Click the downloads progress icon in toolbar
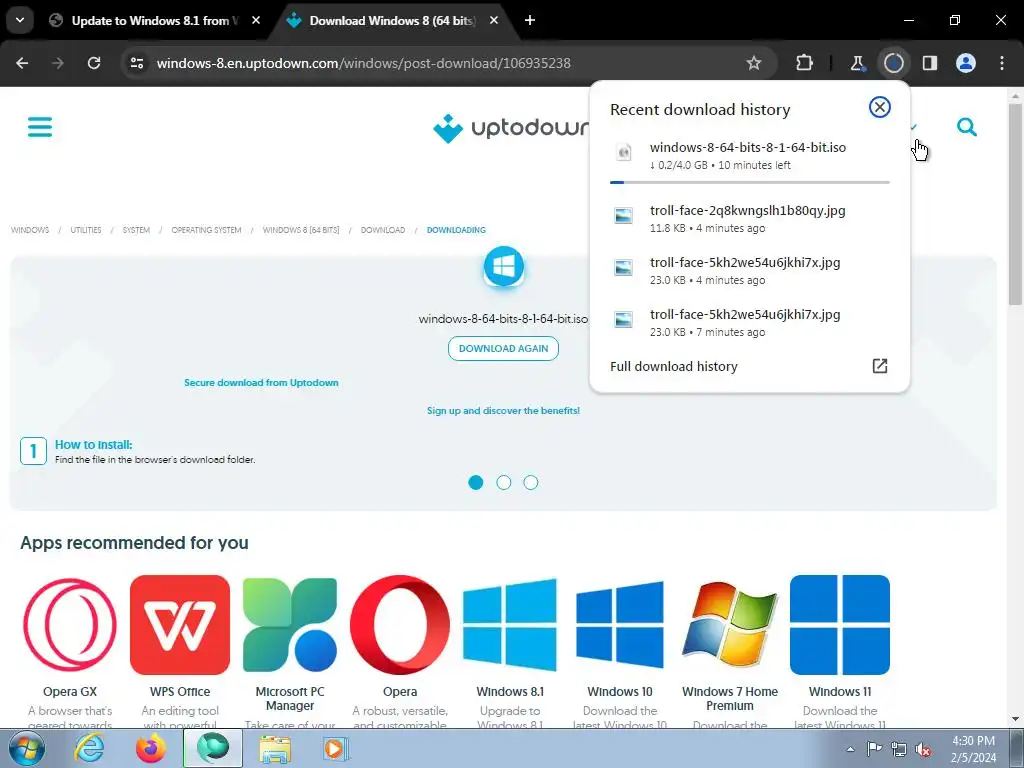The image size is (1024, 768). [893, 63]
